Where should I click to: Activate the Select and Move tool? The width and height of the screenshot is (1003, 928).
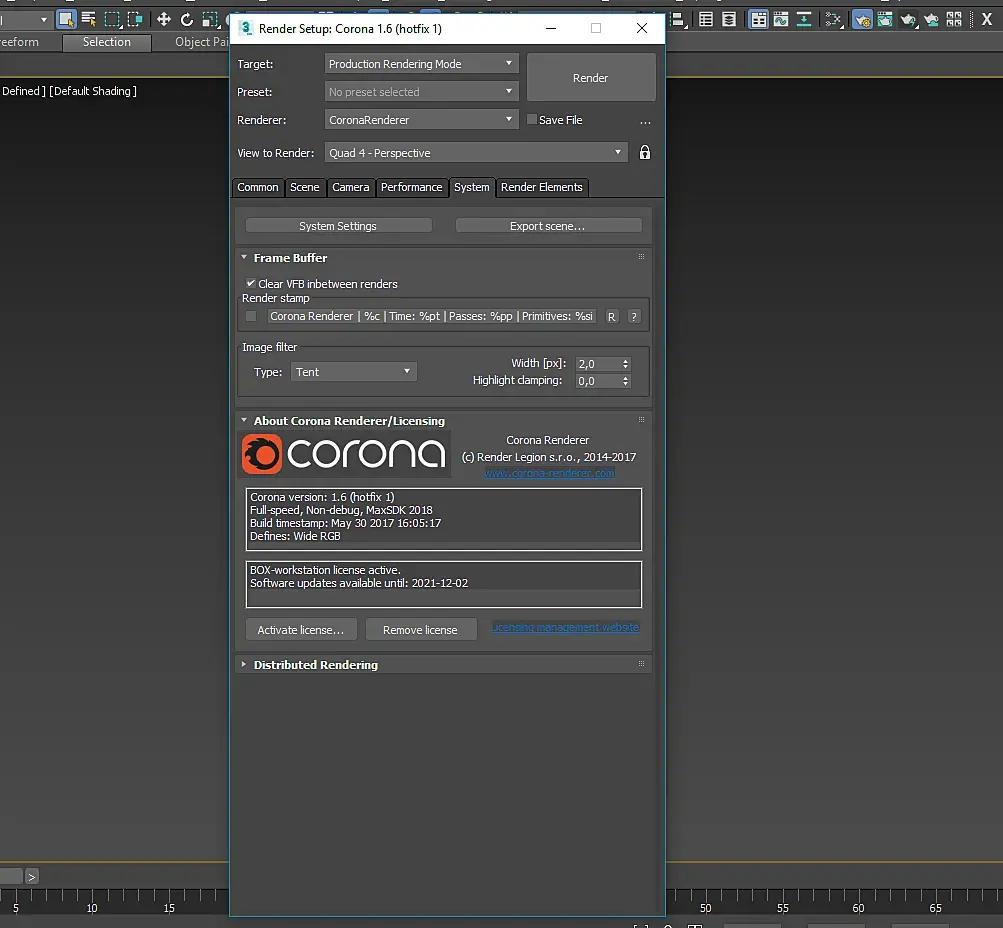[164, 19]
